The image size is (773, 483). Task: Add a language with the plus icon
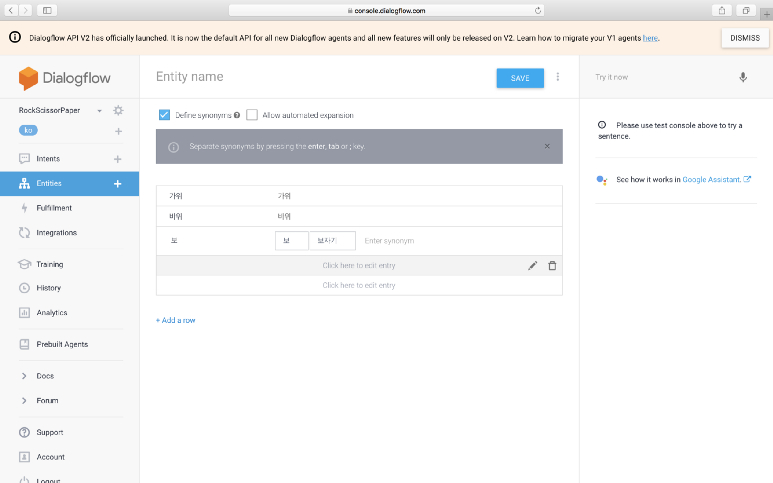point(118,131)
